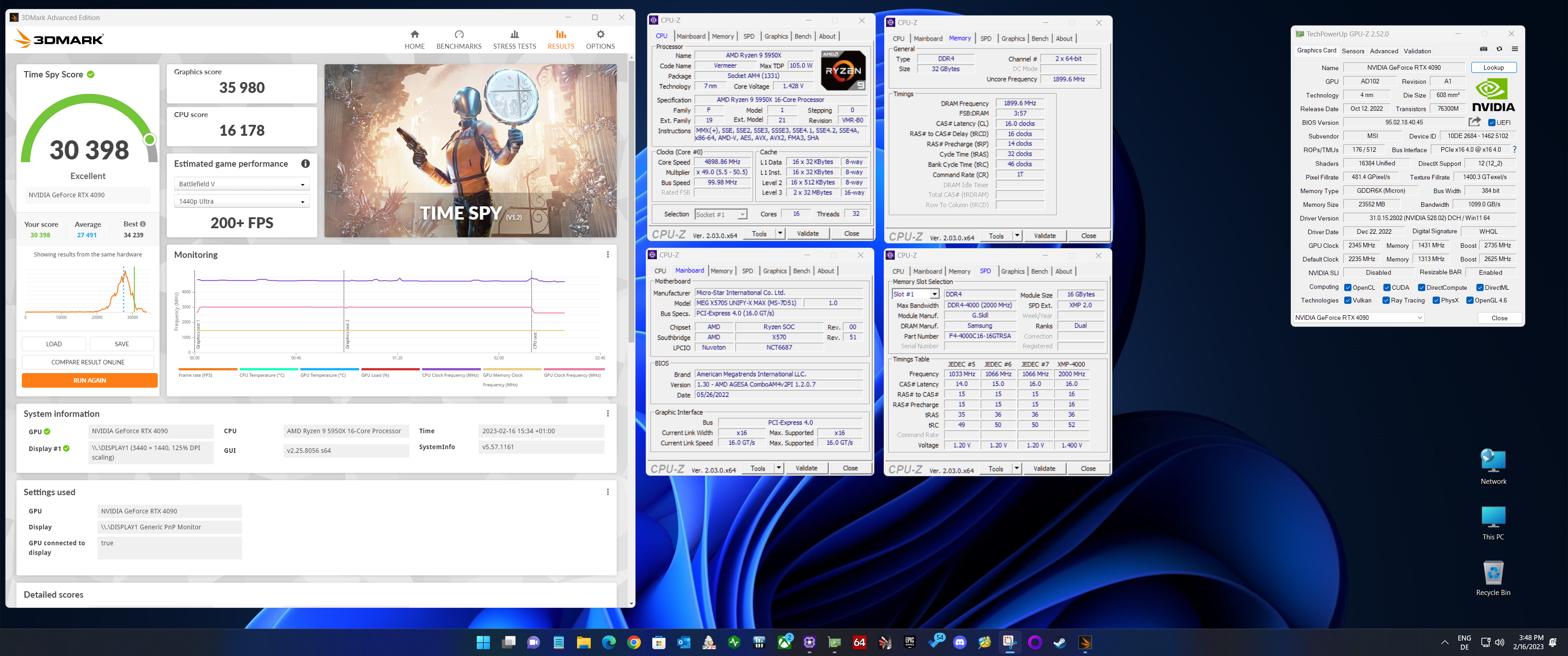Switch to the Advanced tab in GPU-Z
This screenshot has height=656, width=1568.
[x=1383, y=51]
